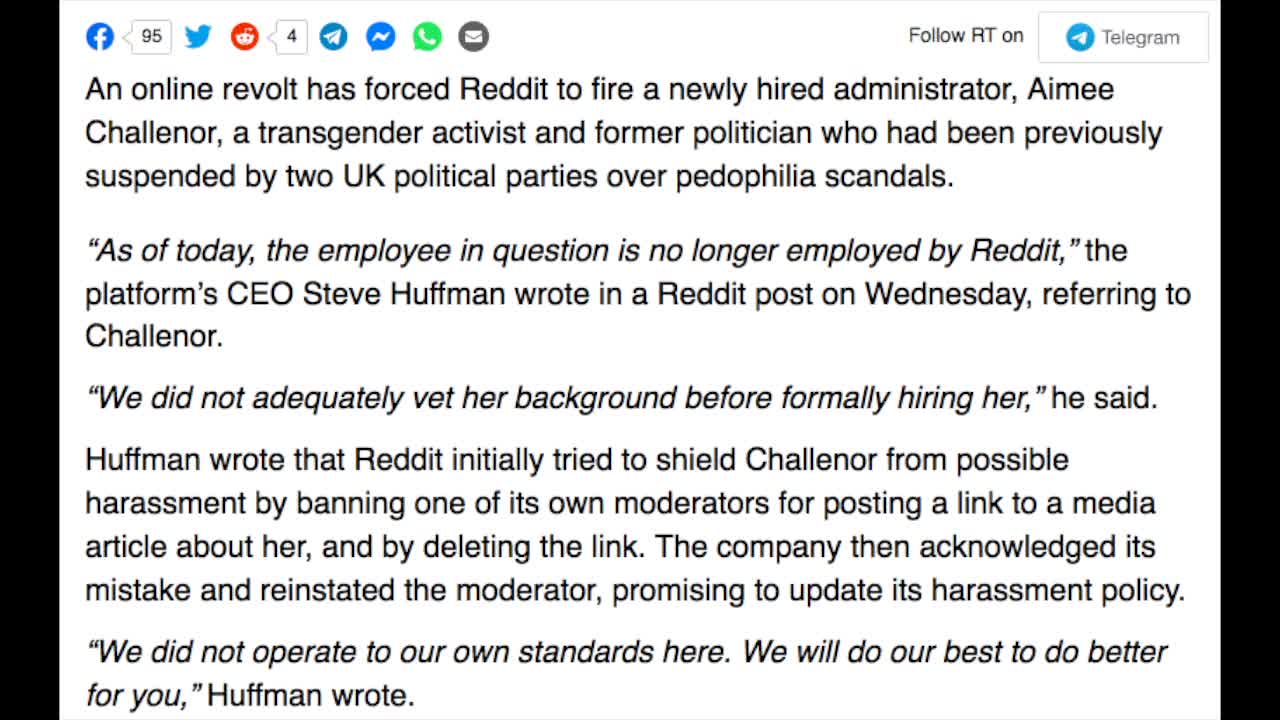The width and height of the screenshot is (1280, 720).
Task: Click the paragraph about banning moderators
Action: [x=635, y=525]
